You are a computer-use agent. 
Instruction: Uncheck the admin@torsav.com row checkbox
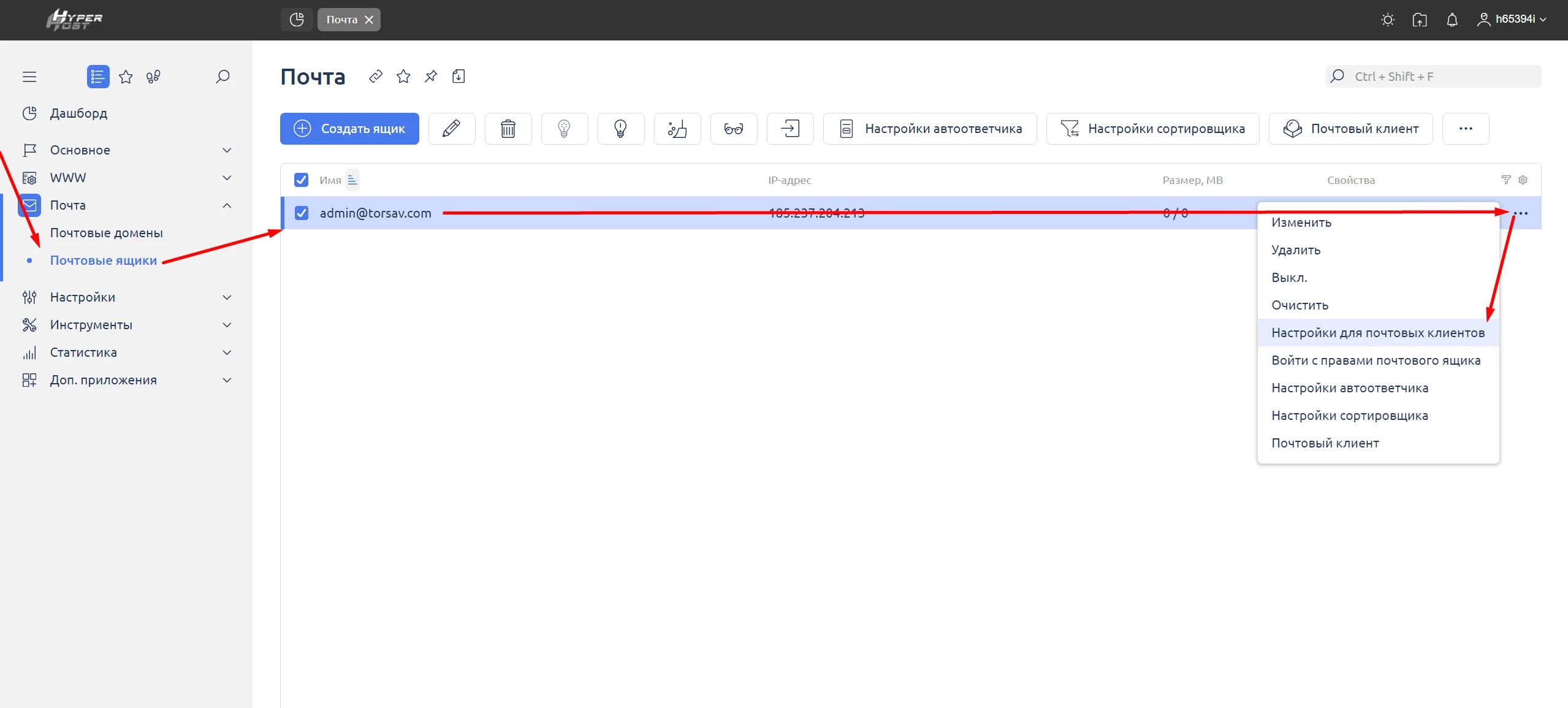coord(302,213)
